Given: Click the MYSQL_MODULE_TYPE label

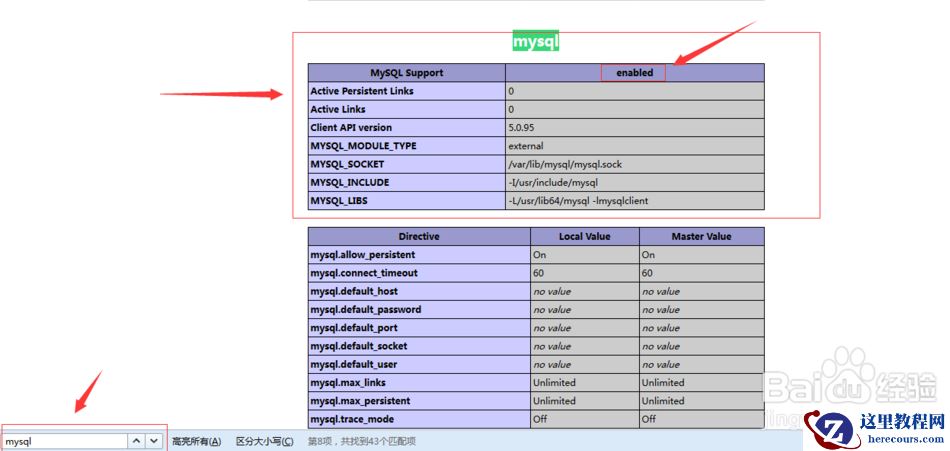Looking at the screenshot, I should (x=364, y=146).
